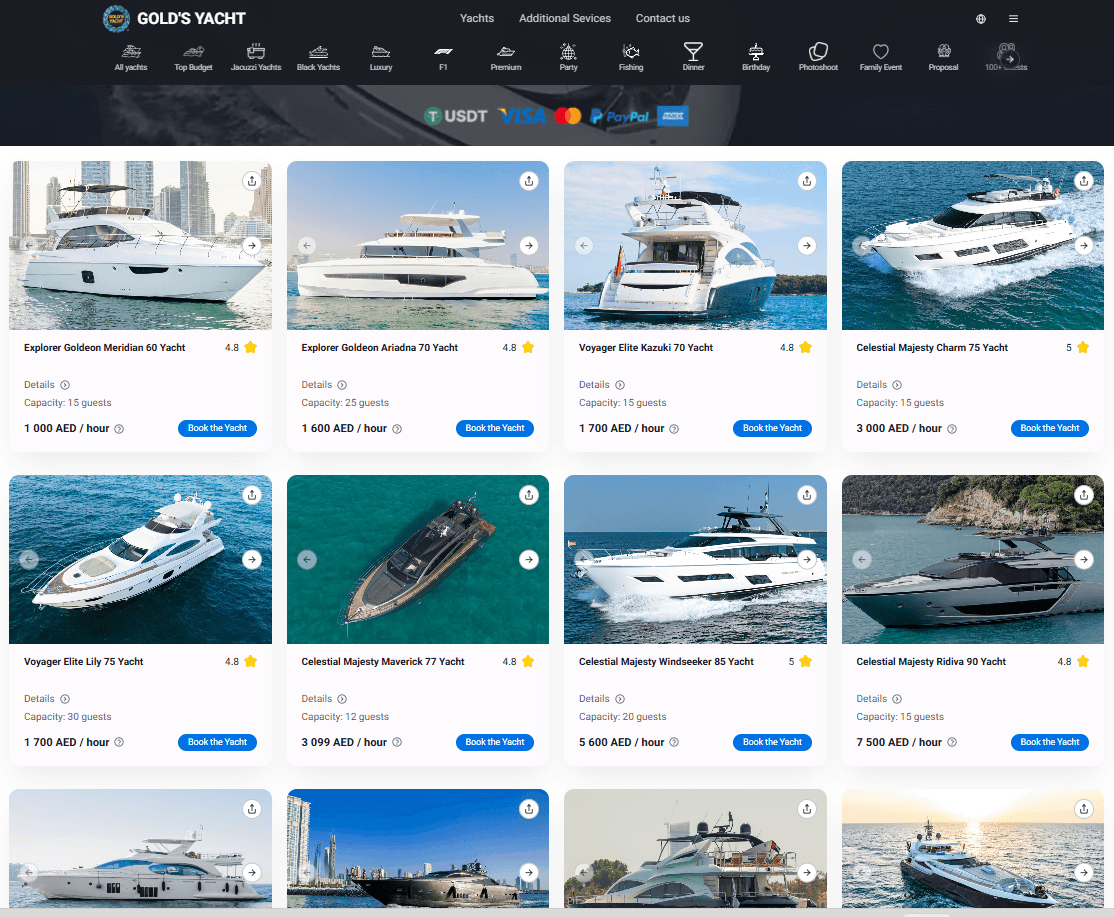Show next photo of Maverick 77 Yacht

coord(529,560)
